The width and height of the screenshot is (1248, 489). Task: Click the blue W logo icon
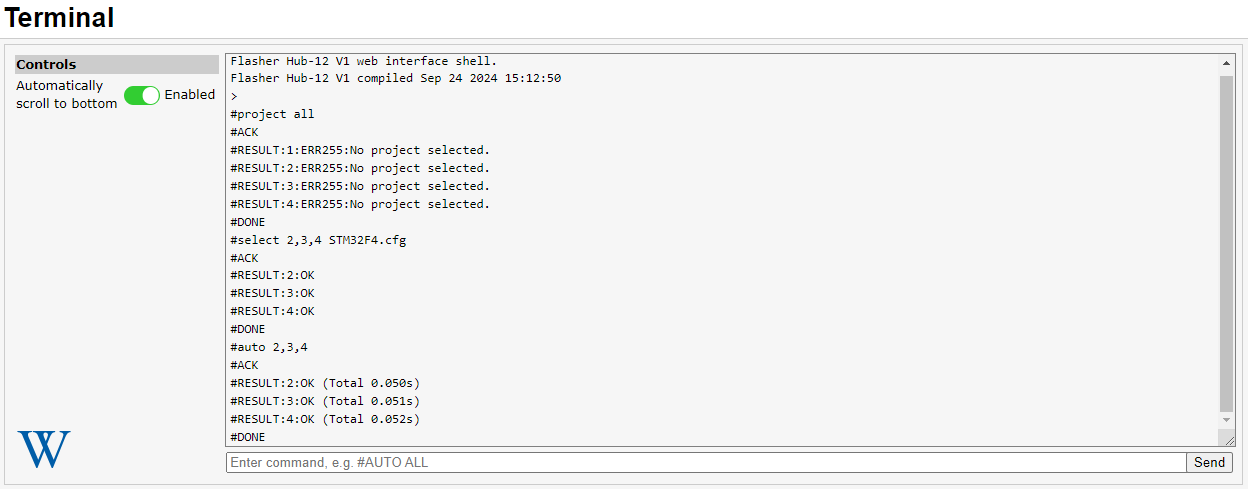pos(44,449)
